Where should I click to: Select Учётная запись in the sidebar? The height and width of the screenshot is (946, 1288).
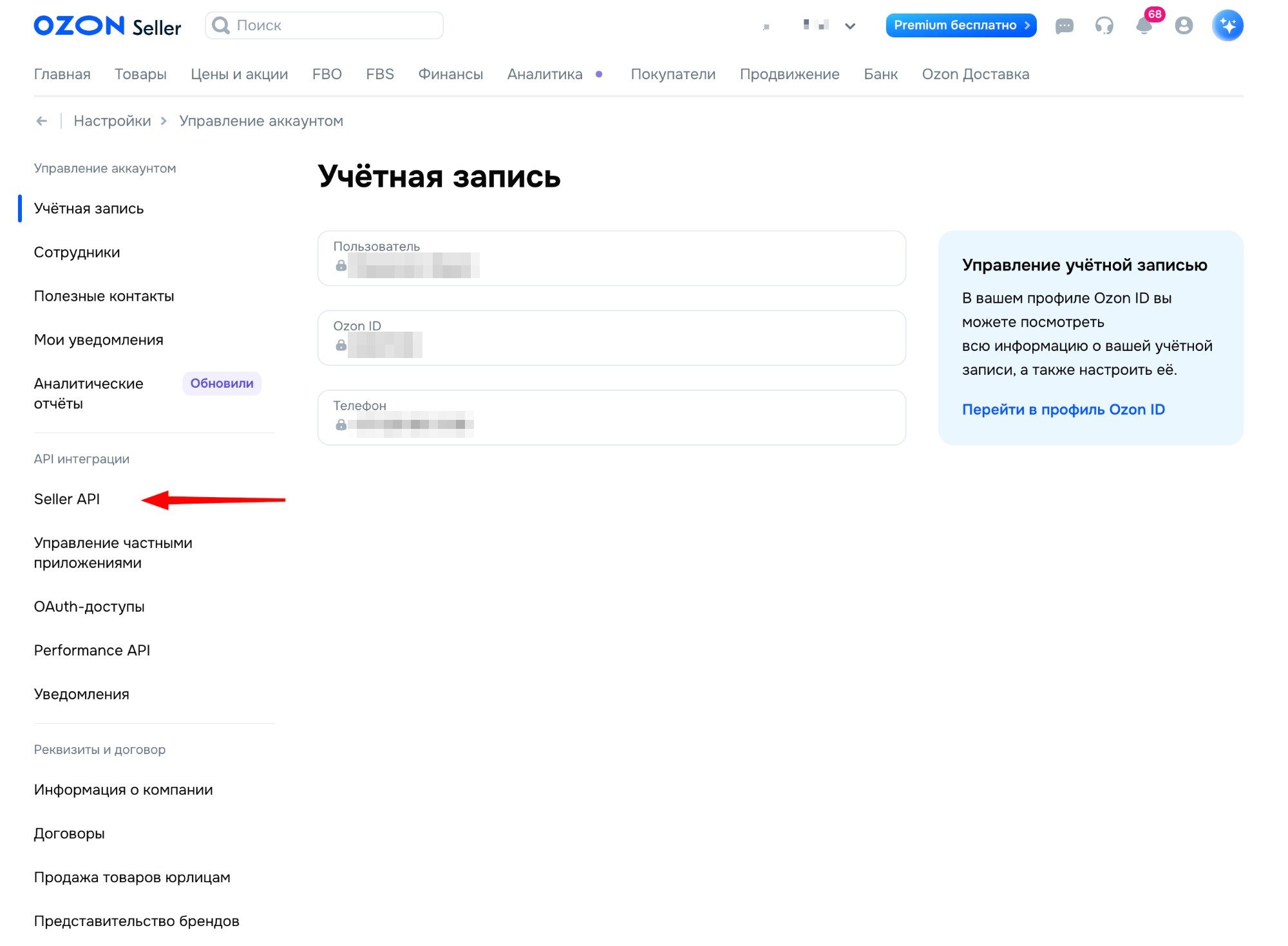click(89, 209)
